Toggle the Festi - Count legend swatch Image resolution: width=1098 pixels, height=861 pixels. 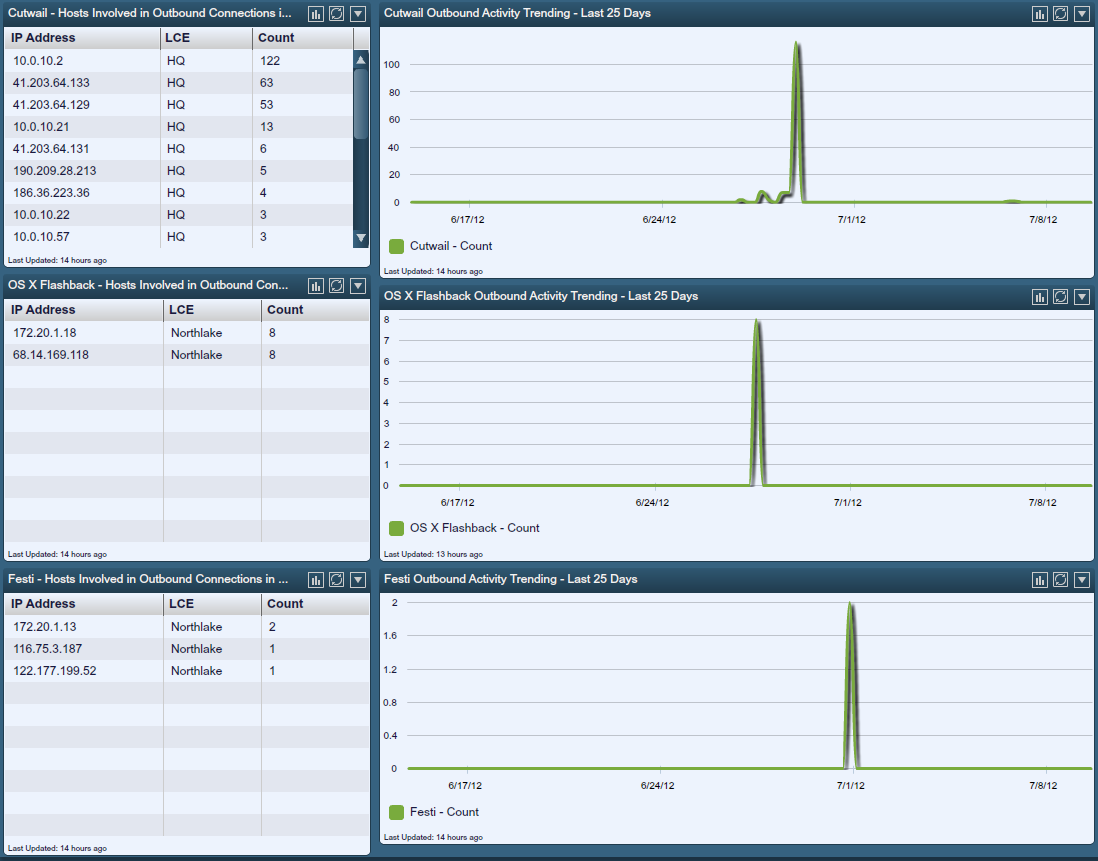tap(396, 812)
